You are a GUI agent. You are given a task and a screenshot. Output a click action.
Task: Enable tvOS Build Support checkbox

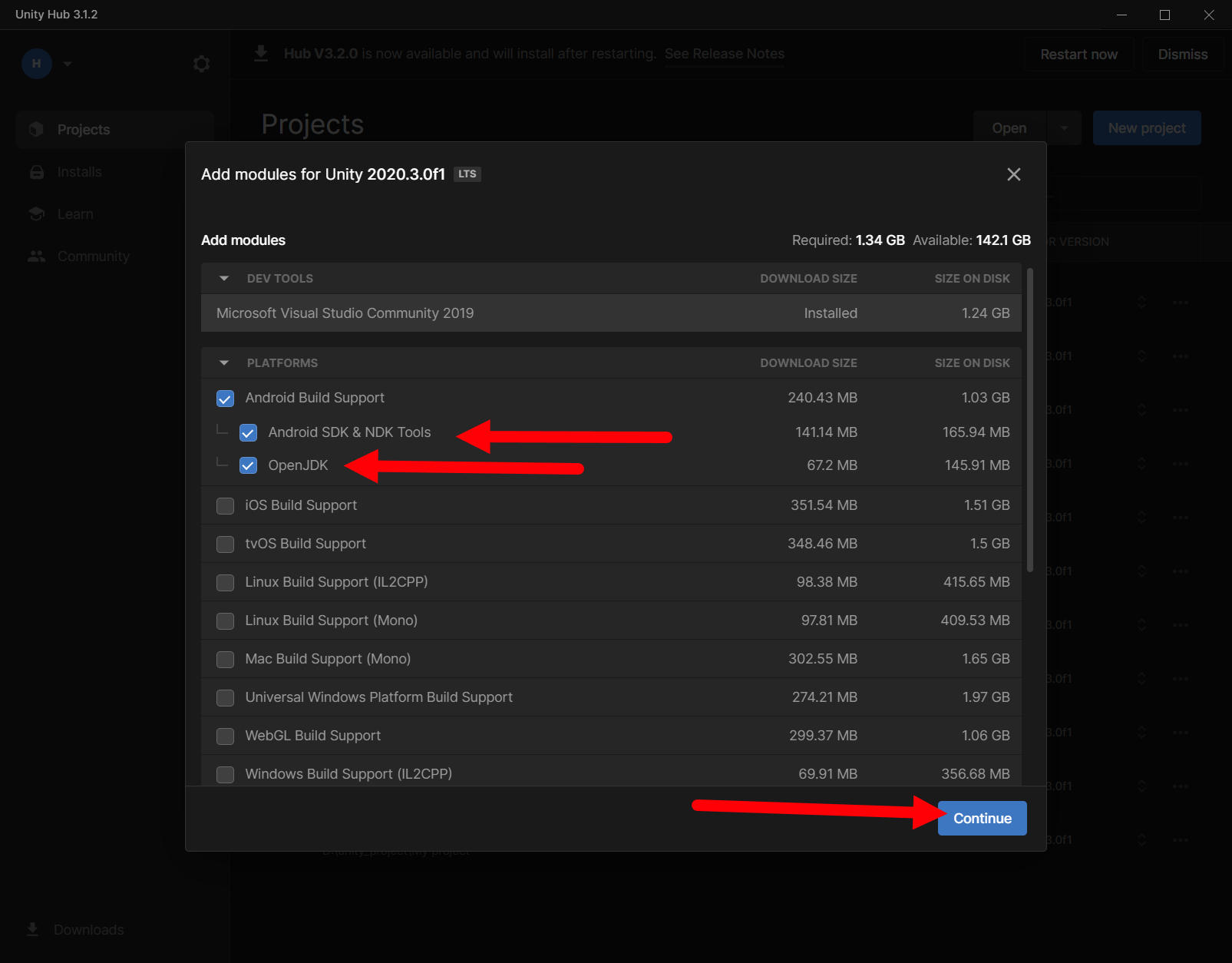click(225, 544)
